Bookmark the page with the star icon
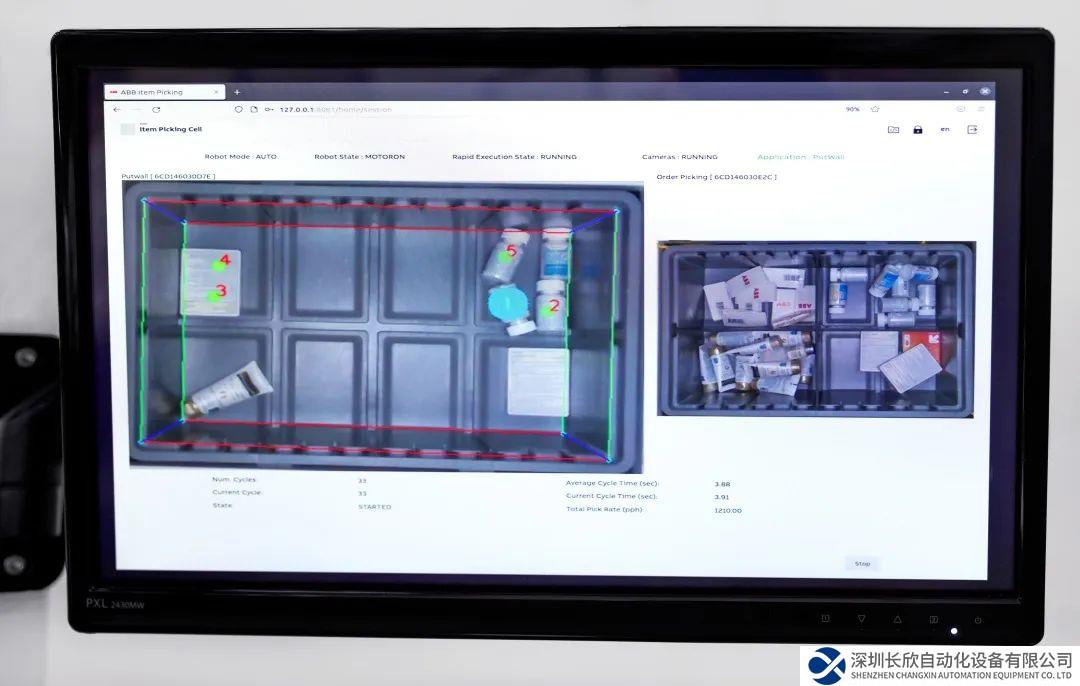The width and height of the screenshot is (1080, 686). (x=875, y=109)
